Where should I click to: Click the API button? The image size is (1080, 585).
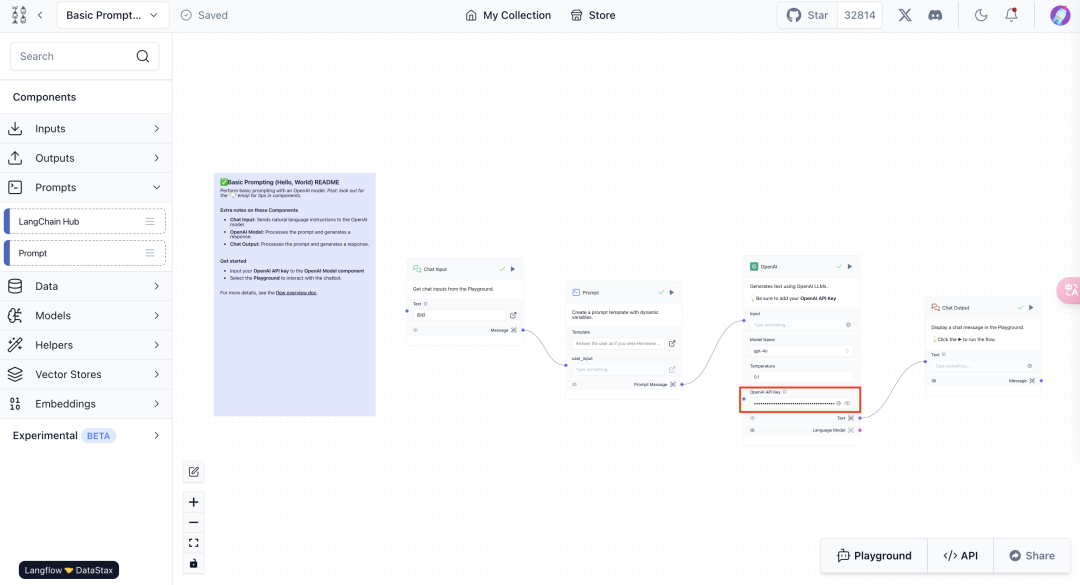click(x=961, y=556)
